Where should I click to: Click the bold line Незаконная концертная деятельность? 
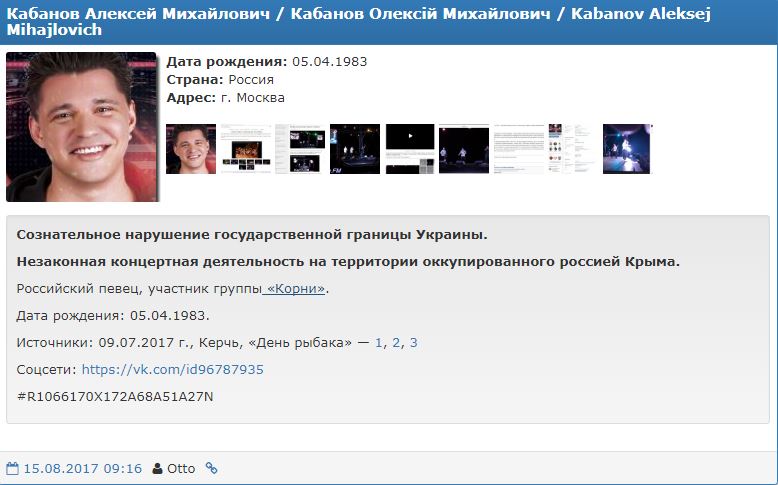tap(348, 261)
